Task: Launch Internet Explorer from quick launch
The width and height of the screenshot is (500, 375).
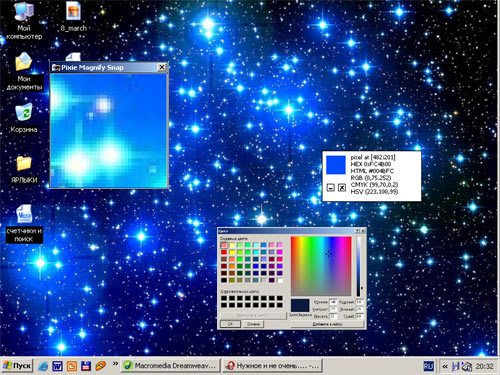Action: pos(43,366)
